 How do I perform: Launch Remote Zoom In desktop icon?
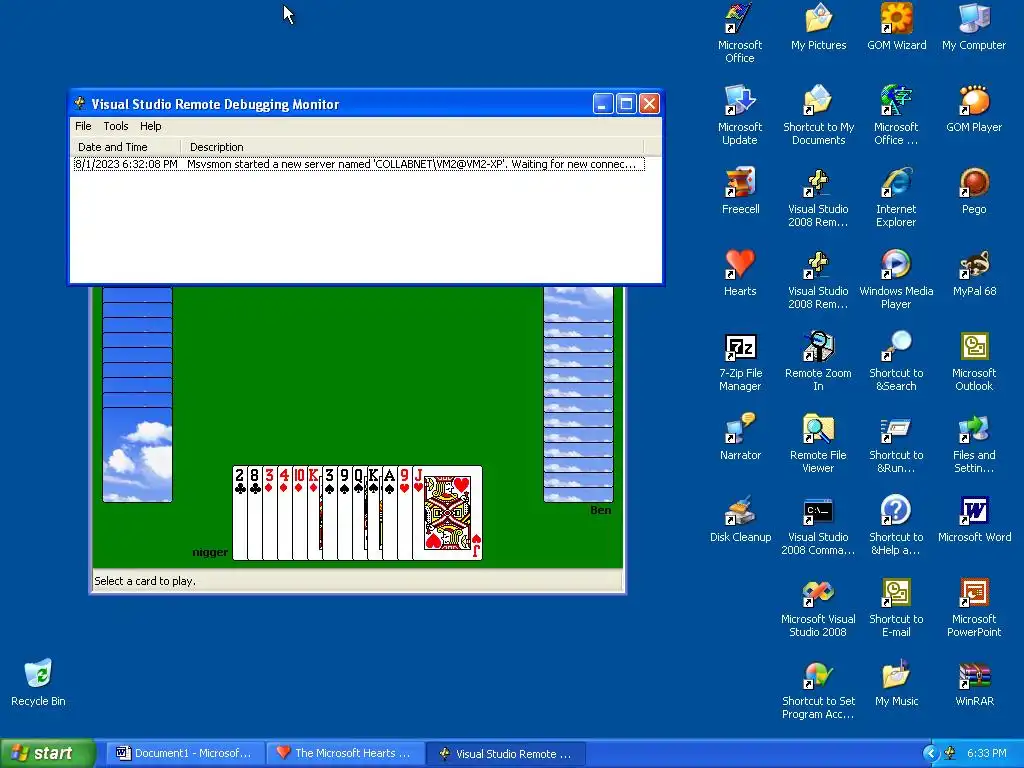click(x=818, y=361)
